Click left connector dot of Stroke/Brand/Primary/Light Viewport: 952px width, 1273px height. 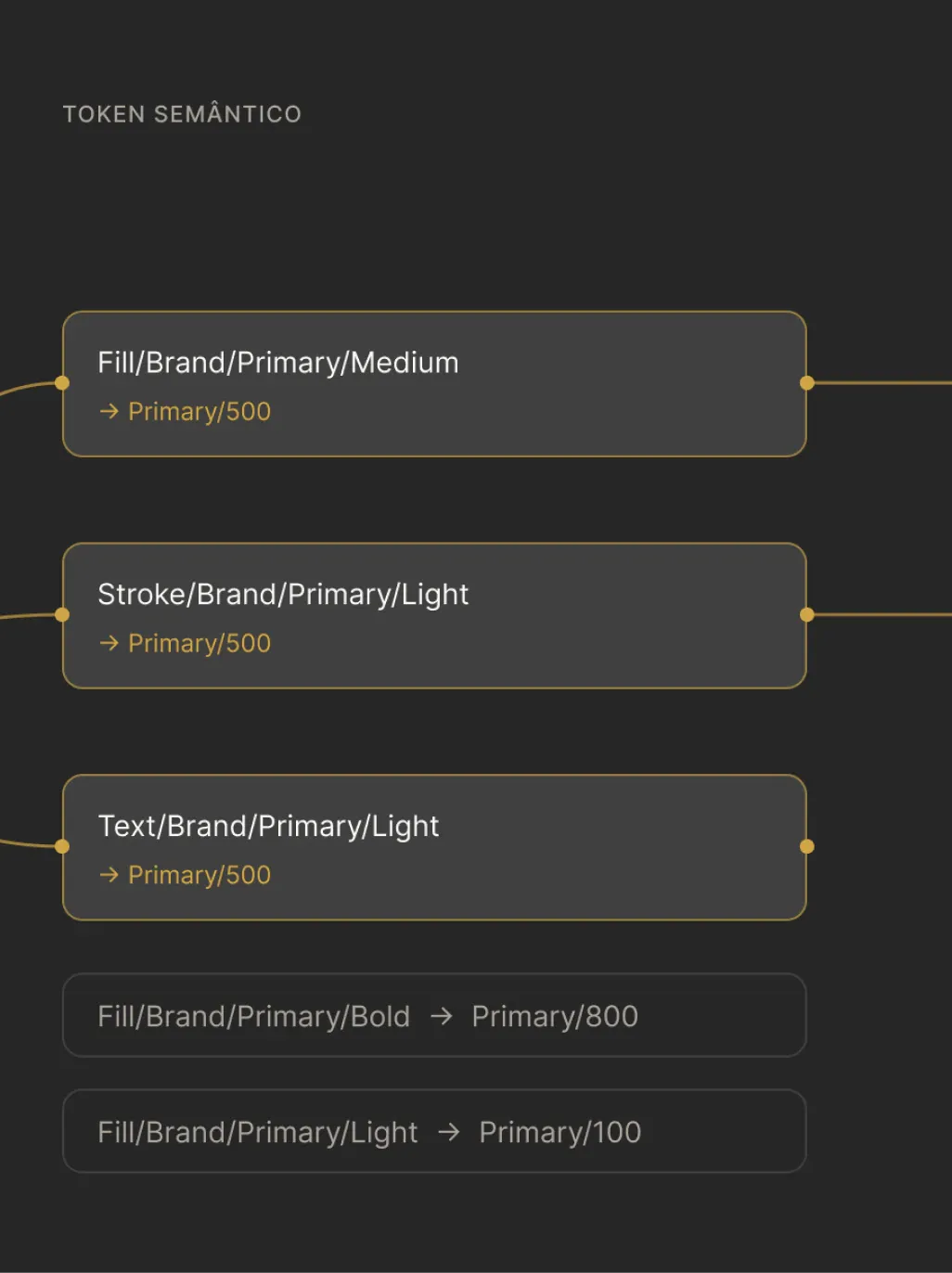coord(62,614)
